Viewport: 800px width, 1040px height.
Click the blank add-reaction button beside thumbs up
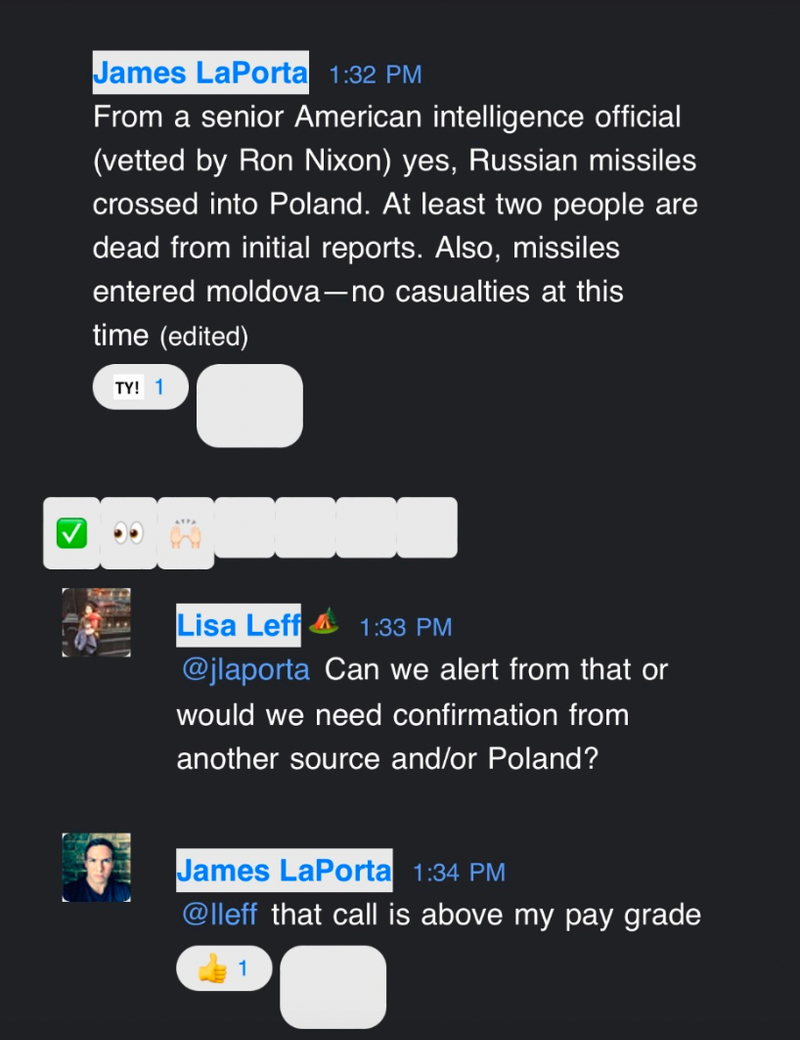332,986
